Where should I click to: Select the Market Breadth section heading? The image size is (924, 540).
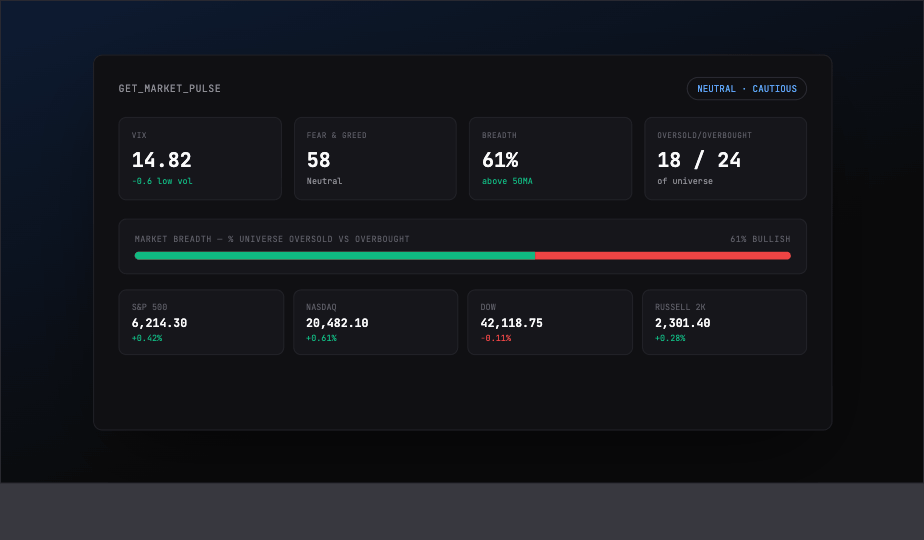click(272, 239)
